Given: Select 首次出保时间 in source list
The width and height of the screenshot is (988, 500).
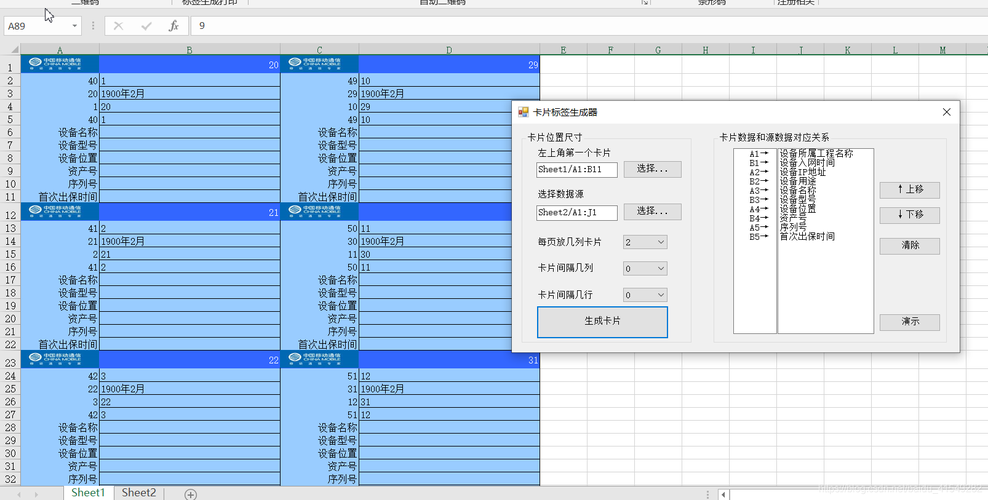Looking at the screenshot, I should (x=807, y=237).
